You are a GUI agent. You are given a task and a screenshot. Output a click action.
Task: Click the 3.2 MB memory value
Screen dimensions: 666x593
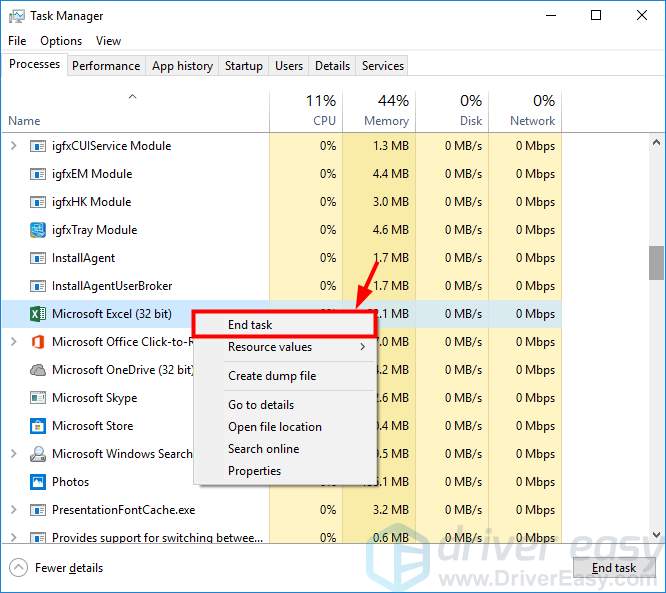click(391, 510)
